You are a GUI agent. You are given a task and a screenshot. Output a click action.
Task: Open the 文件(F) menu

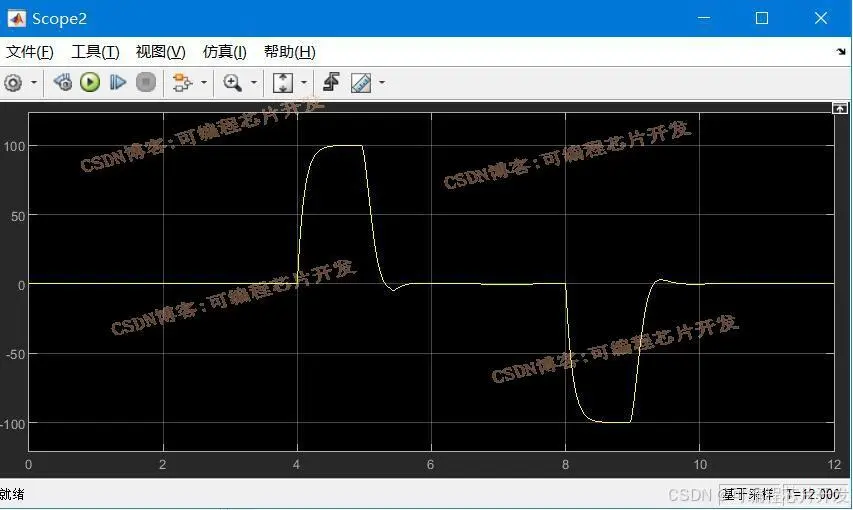(29, 52)
